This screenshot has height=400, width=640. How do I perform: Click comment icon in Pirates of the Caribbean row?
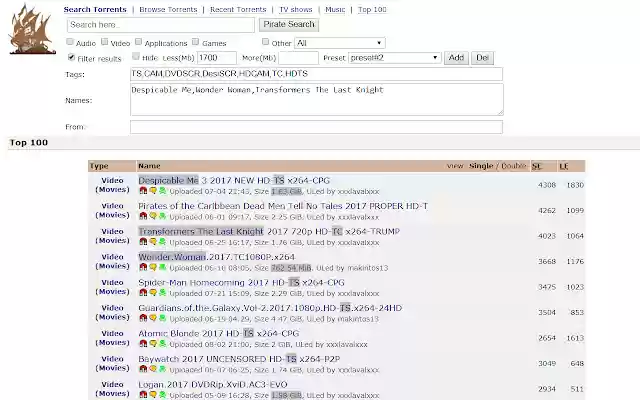click(x=153, y=216)
